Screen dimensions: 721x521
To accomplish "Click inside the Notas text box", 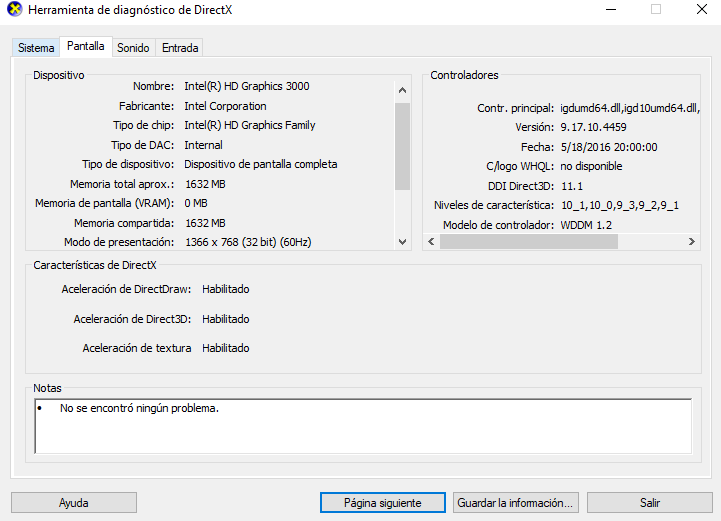I will 363,426.
